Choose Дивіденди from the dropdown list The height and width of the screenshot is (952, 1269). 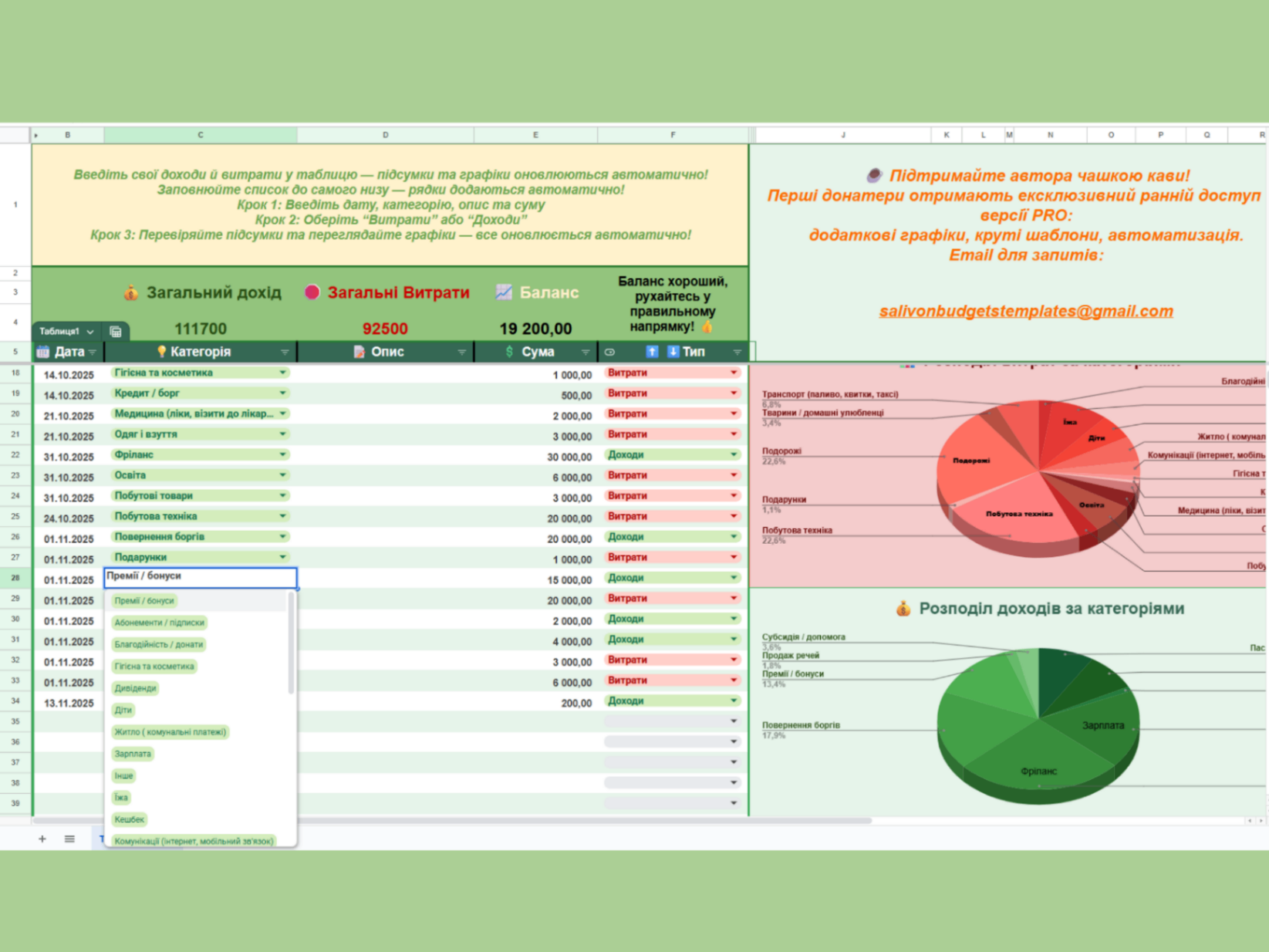[x=135, y=688]
